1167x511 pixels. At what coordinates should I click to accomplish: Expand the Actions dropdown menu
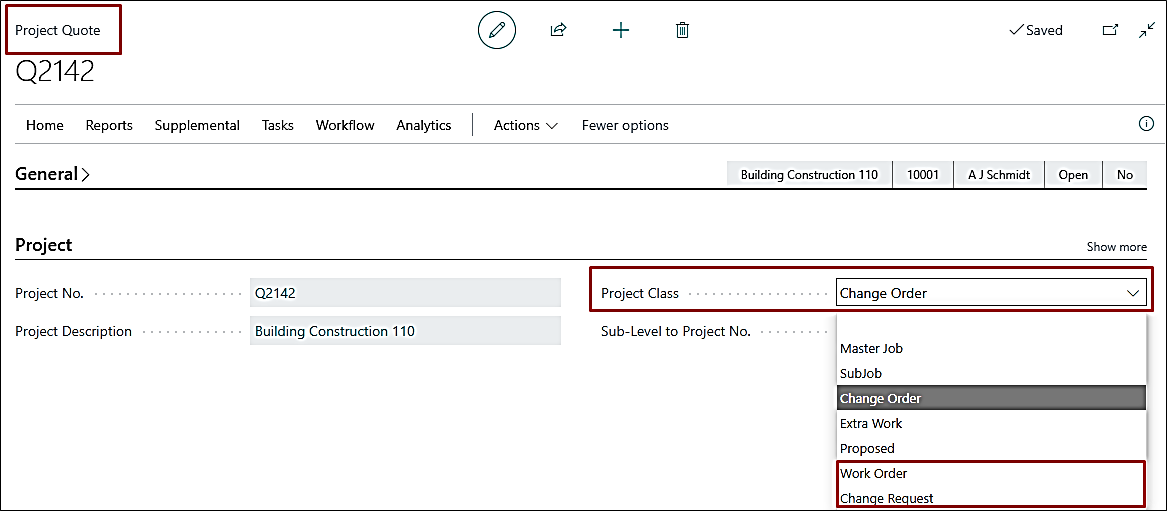click(526, 125)
